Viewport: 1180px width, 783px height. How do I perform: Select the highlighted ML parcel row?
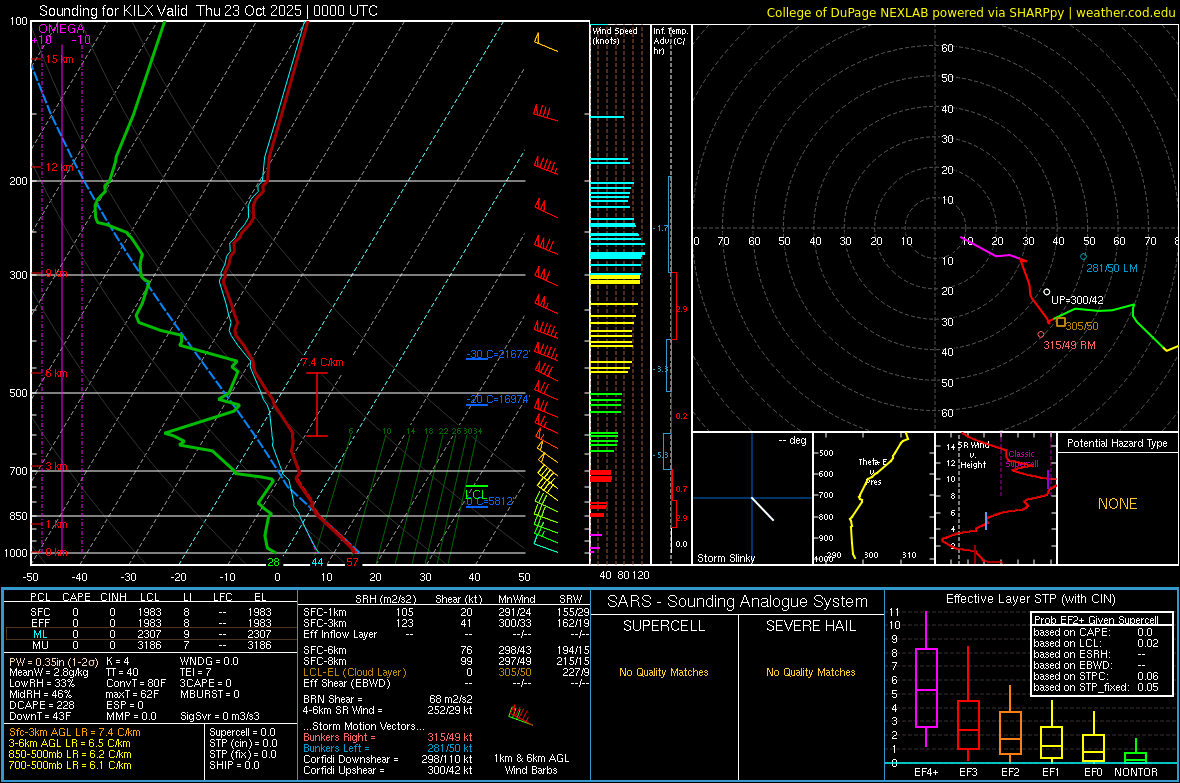pos(151,634)
